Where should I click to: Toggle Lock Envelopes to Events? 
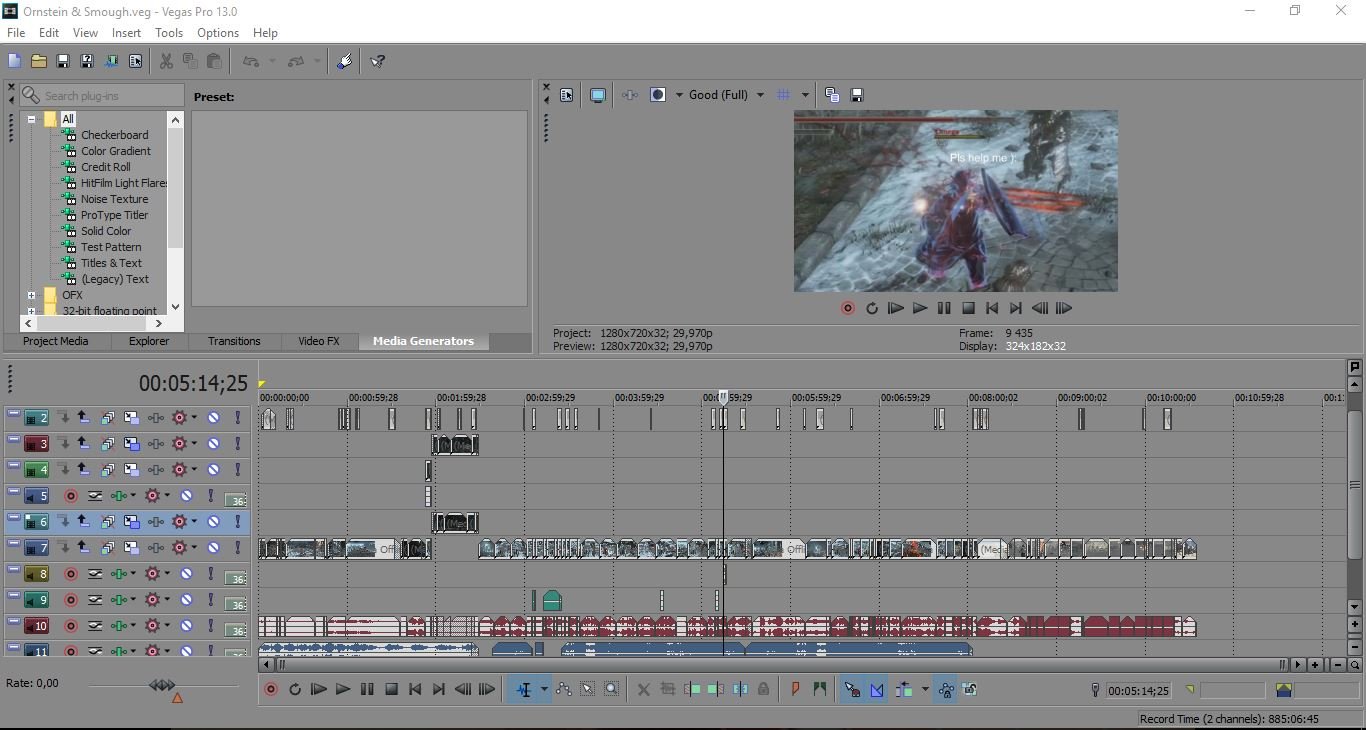click(945, 690)
